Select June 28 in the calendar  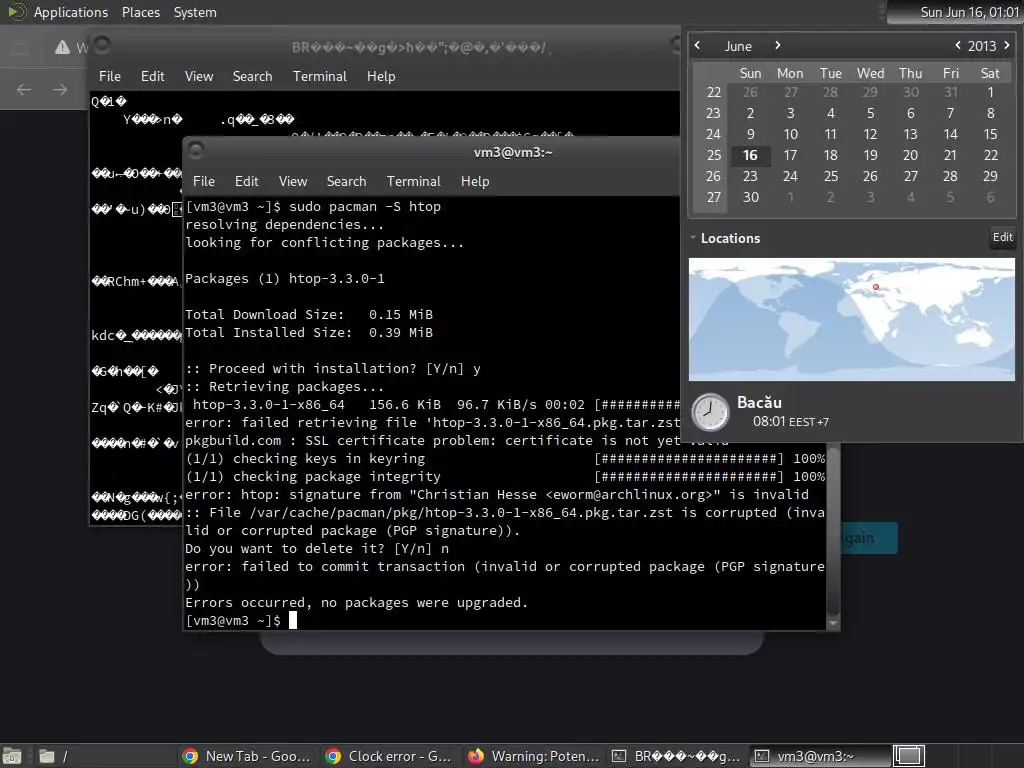[x=950, y=176]
